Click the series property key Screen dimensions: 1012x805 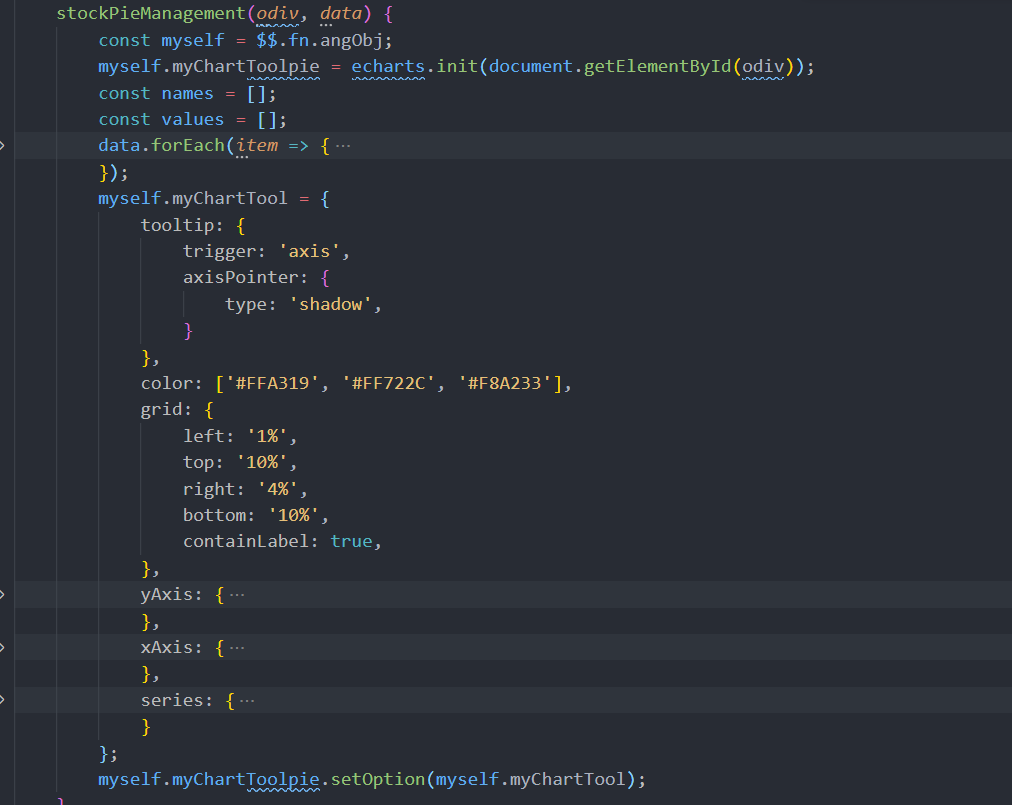tap(172, 700)
